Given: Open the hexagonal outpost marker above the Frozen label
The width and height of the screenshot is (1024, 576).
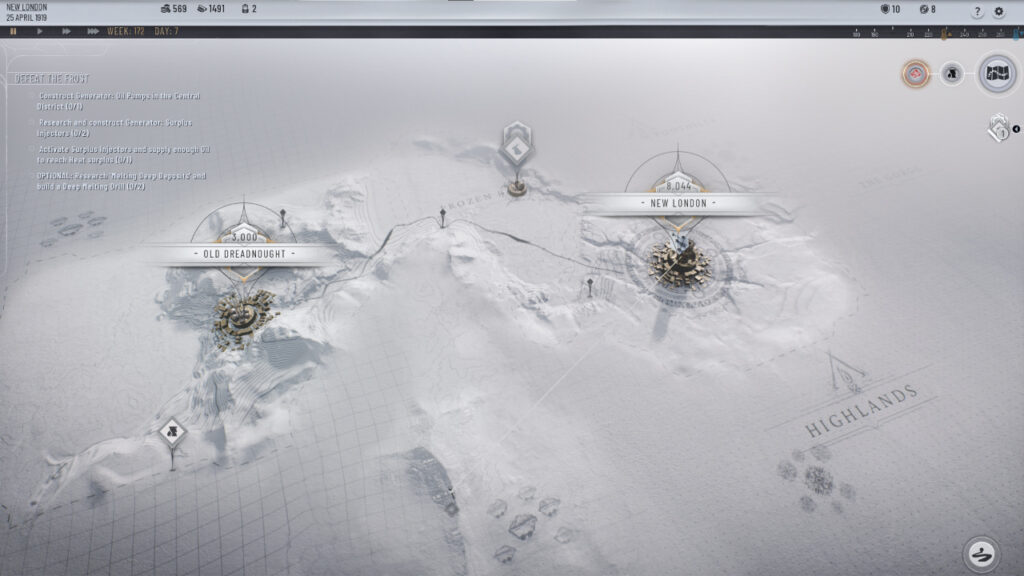Looking at the screenshot, I should pos(517,146).
